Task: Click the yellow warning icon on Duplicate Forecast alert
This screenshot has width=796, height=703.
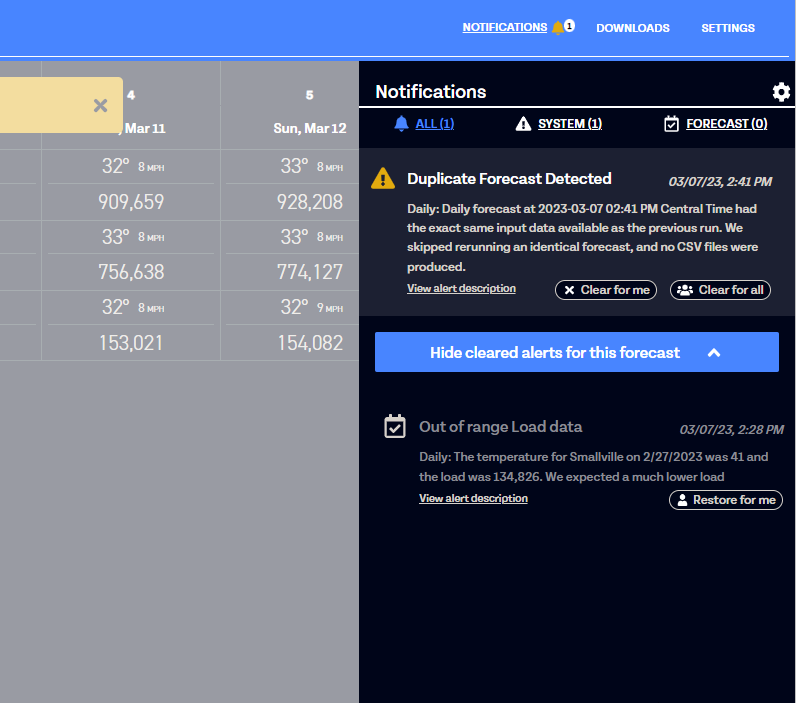Action: click(x=383, y=179)
